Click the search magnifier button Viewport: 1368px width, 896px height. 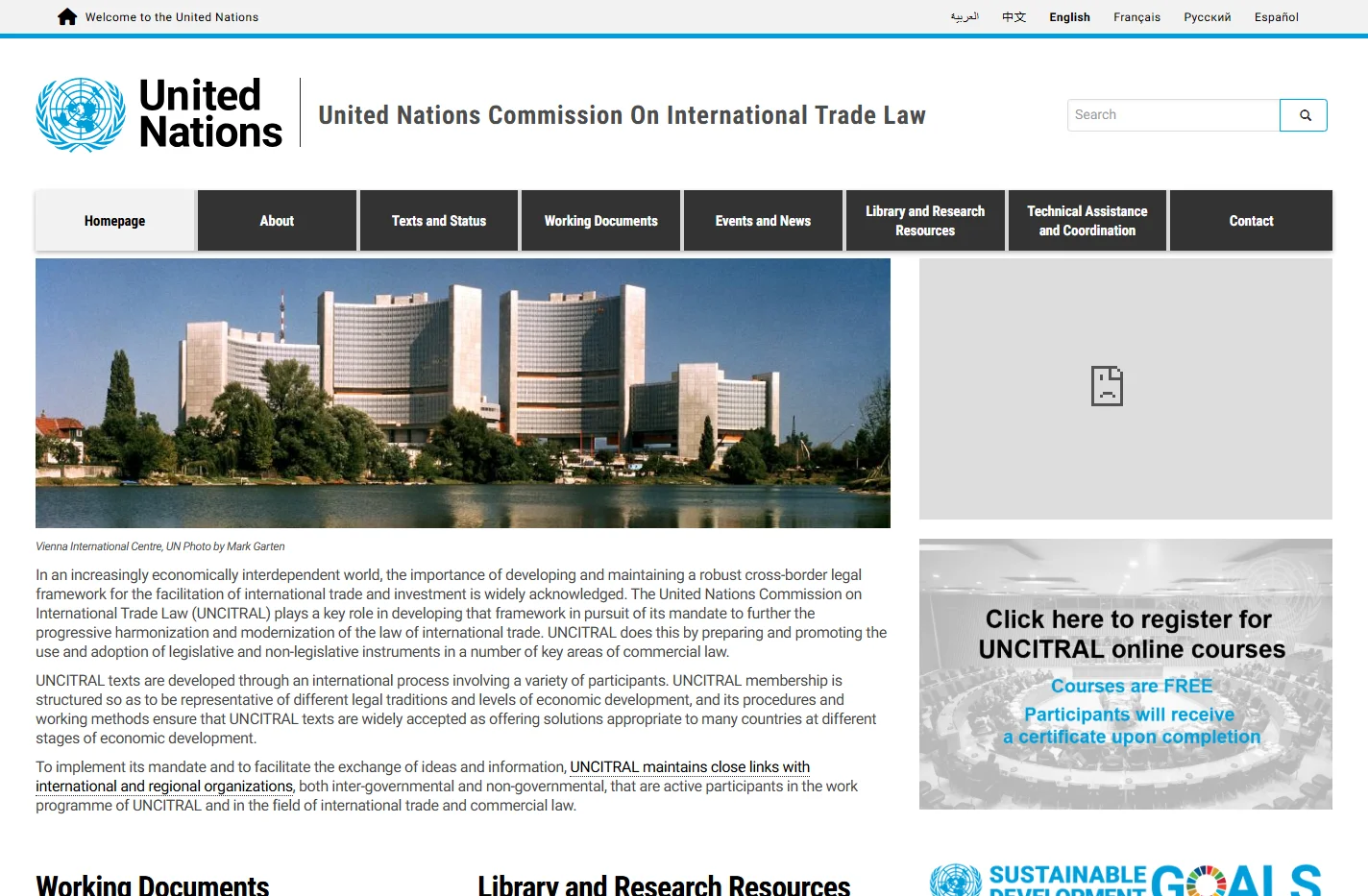tap(1304, 115)
